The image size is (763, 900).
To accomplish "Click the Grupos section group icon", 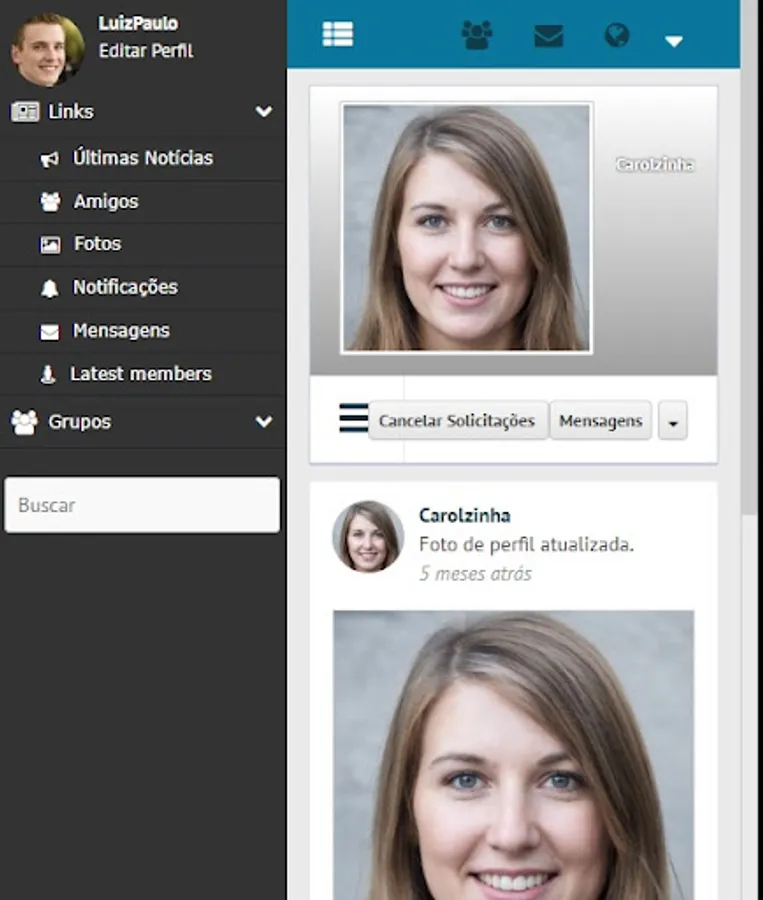I will [x=25, y=422].
